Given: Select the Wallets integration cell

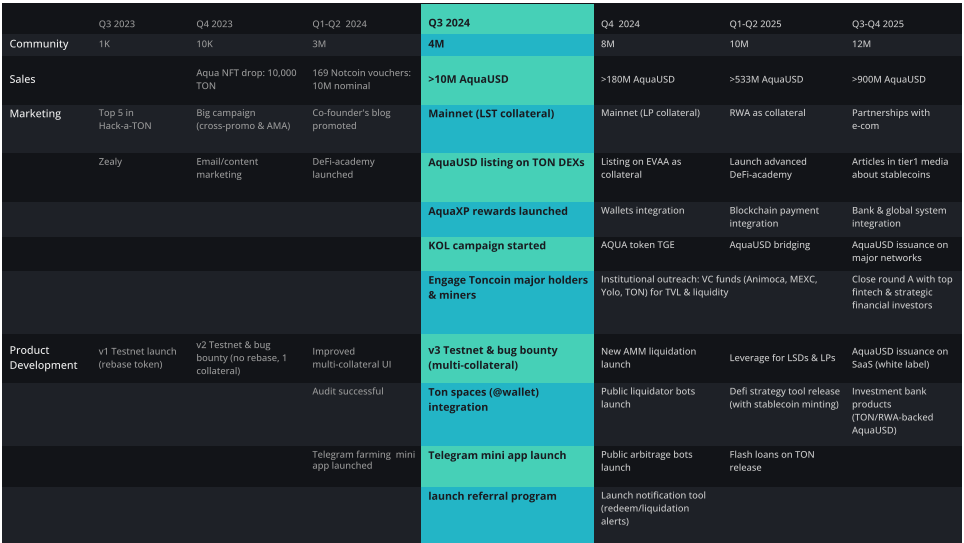Looking at the screenshot, I should tap(643, 211).
